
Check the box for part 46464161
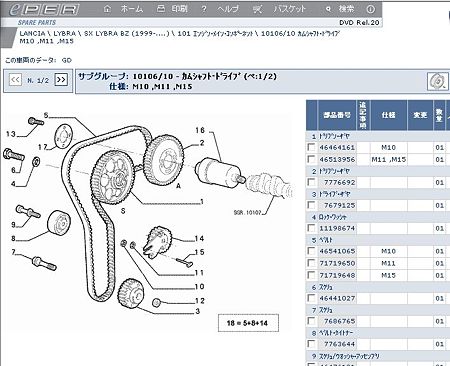(x=311, y=147)
